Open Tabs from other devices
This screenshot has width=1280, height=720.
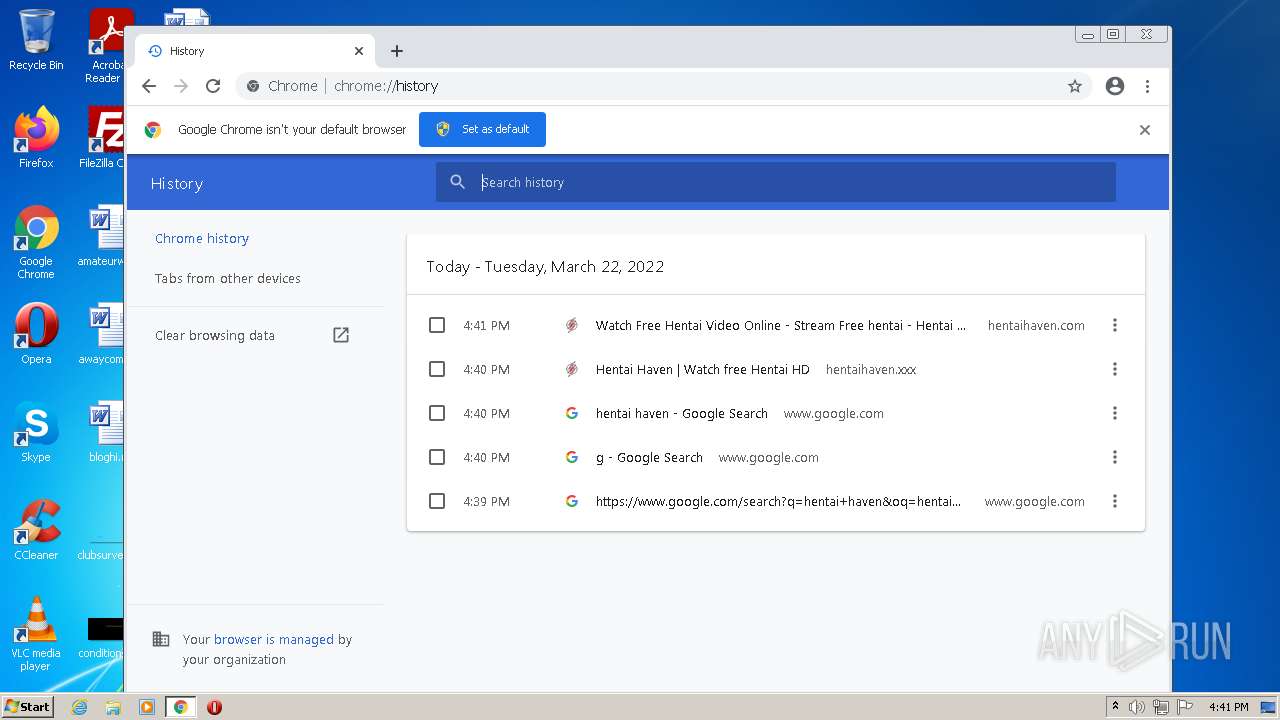point(228,278)
